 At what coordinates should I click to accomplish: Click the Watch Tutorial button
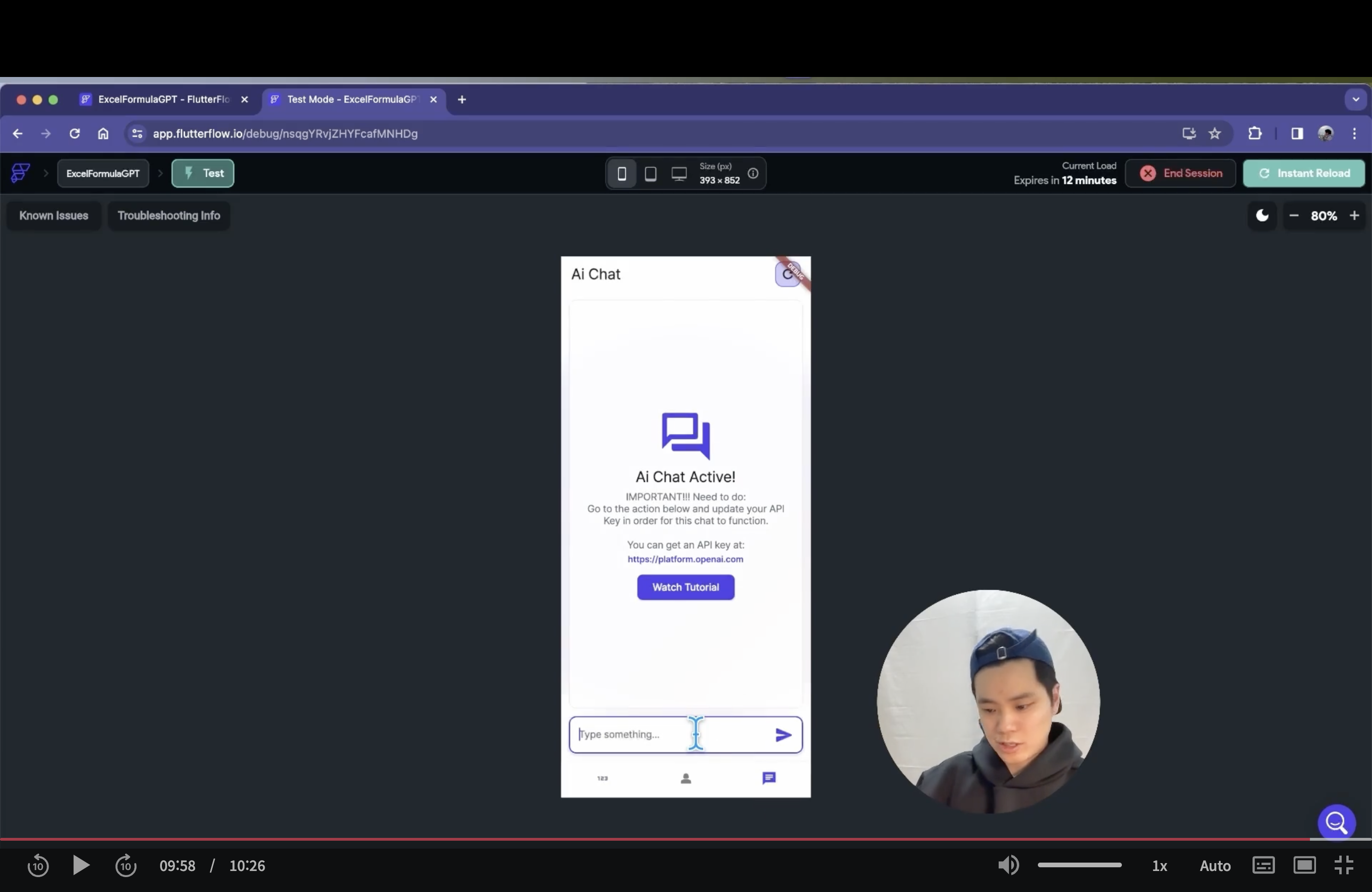coord(686,587)
